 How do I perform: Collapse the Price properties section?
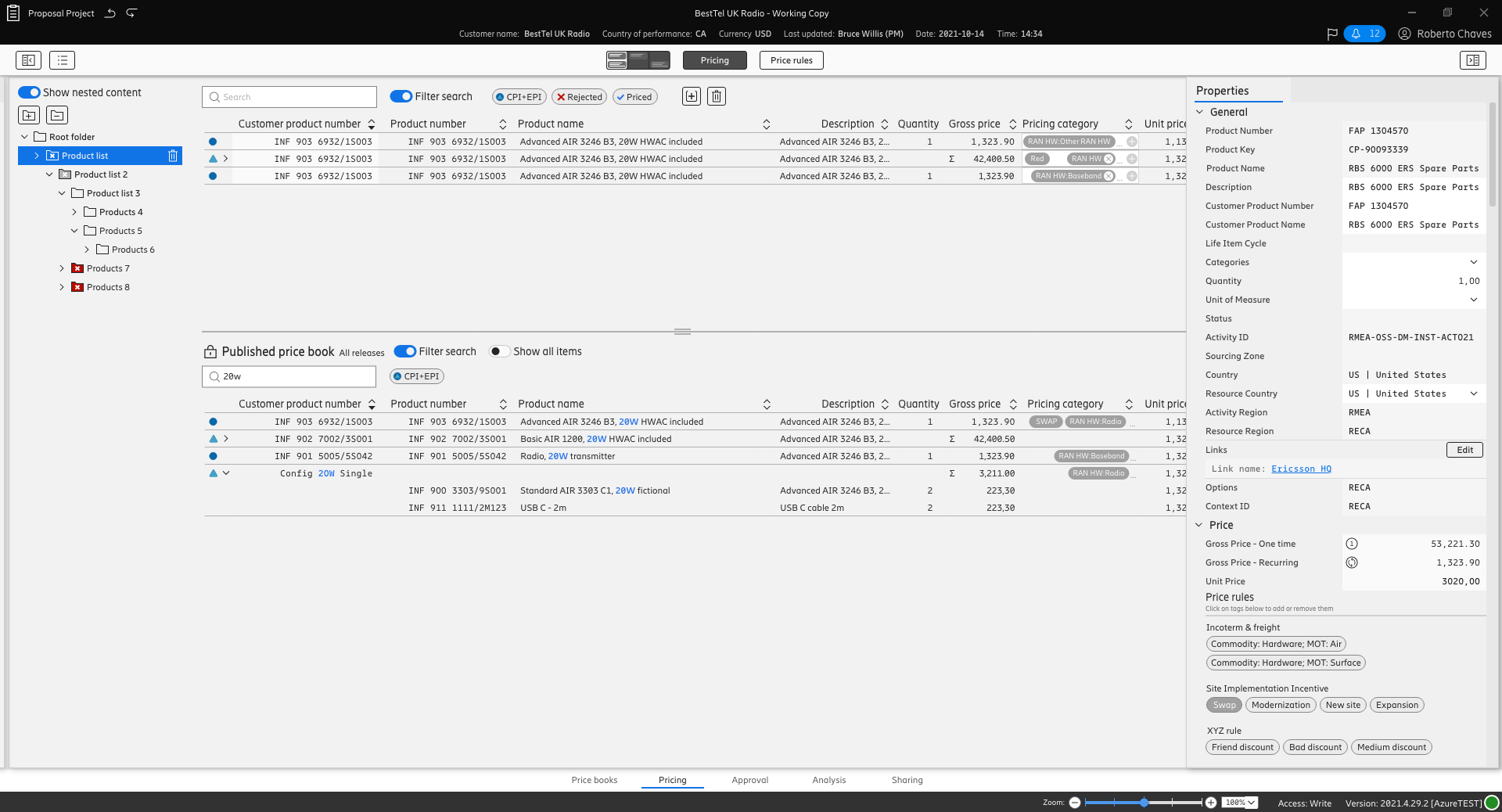coord(1199,525)
